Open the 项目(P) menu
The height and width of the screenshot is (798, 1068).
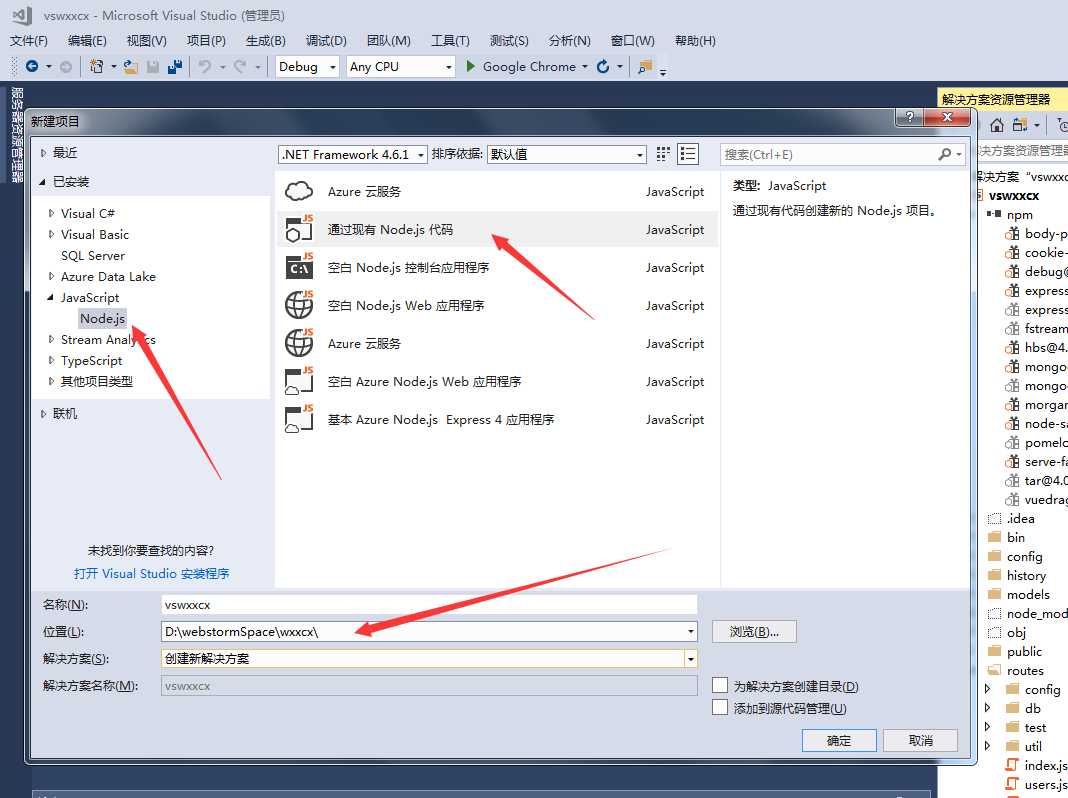click(x=206, y=41)
